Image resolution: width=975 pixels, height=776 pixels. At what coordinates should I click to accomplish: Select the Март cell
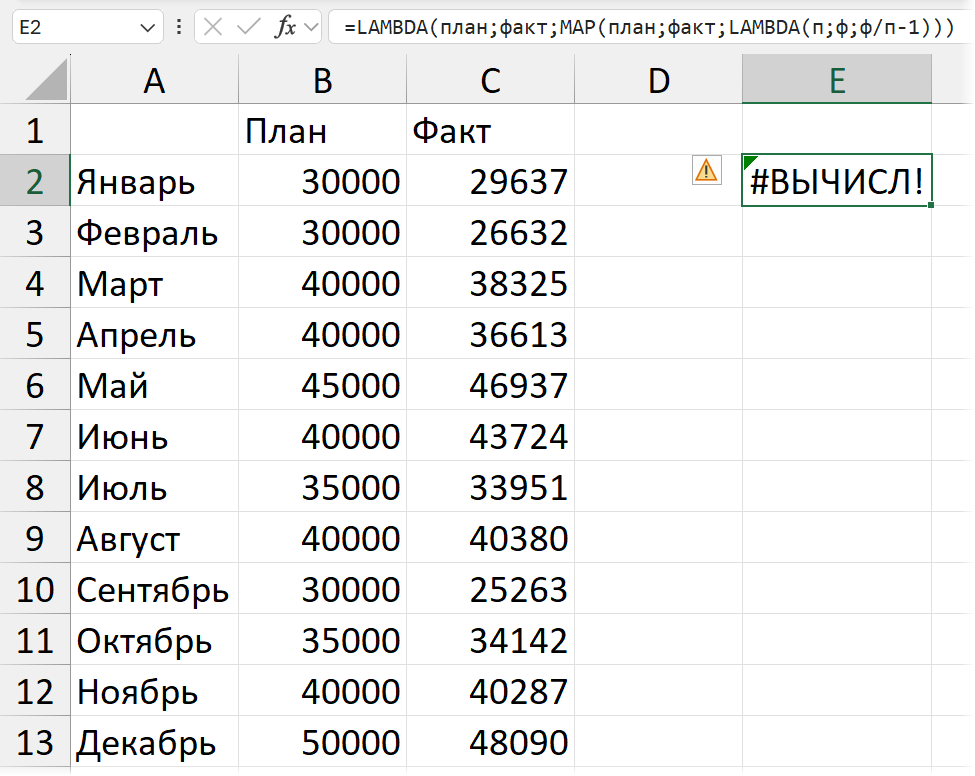(154, 282)
